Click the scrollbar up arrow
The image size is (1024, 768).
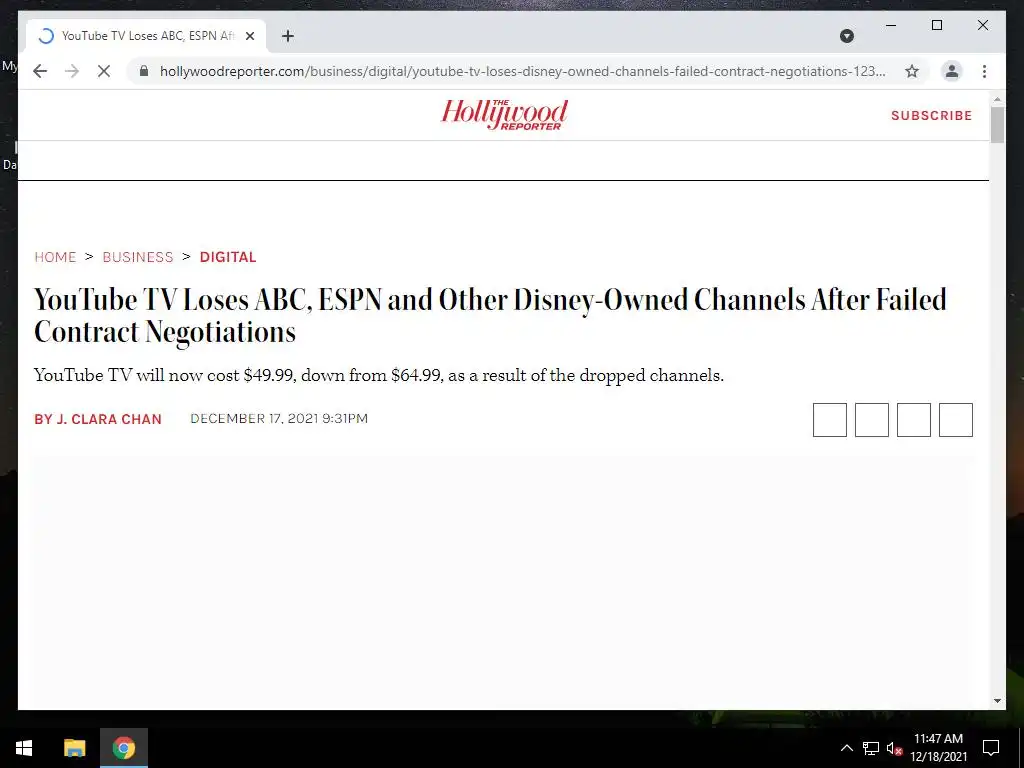997,99
